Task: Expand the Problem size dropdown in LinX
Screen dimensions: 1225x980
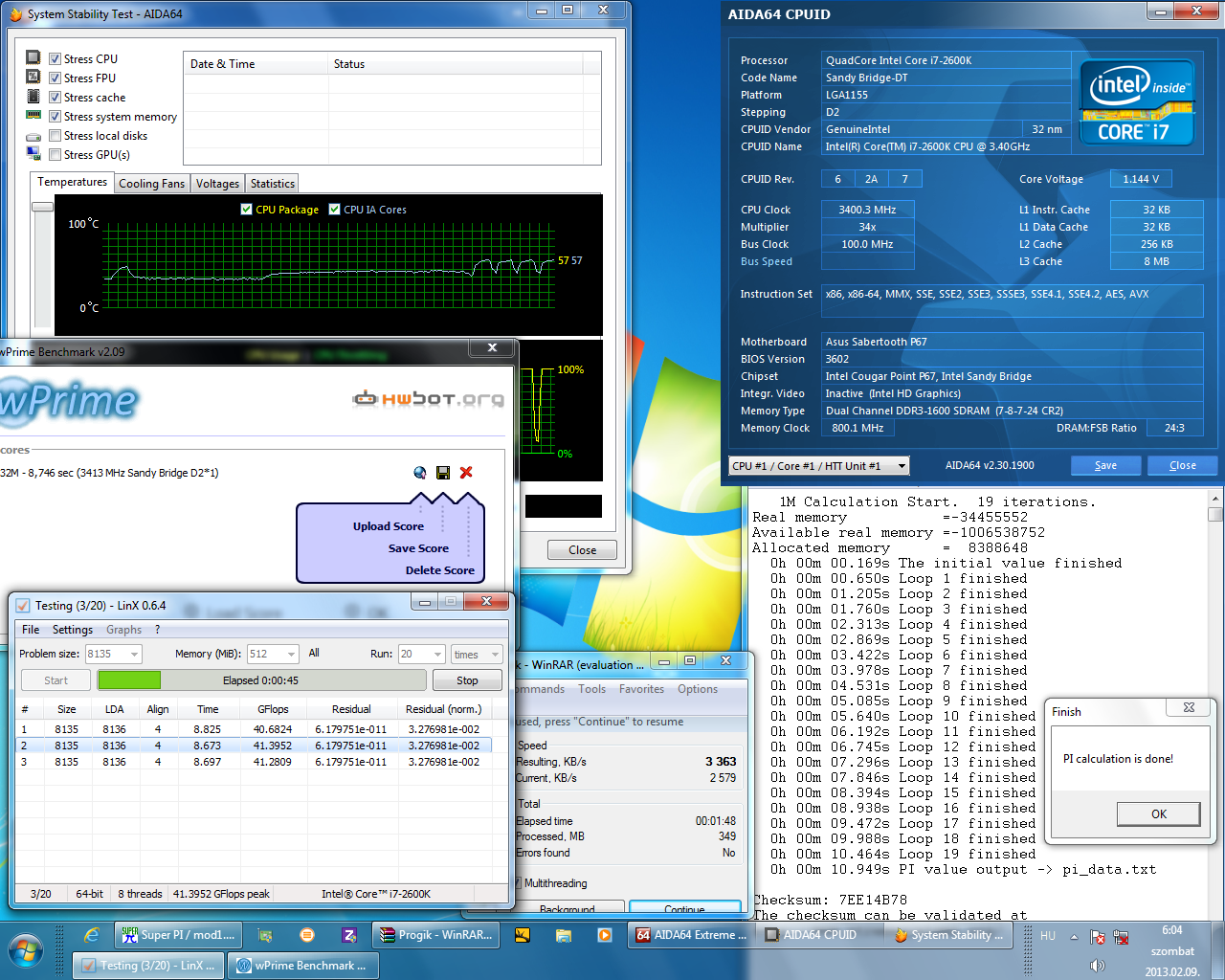Action: click(x=134, y=655)
